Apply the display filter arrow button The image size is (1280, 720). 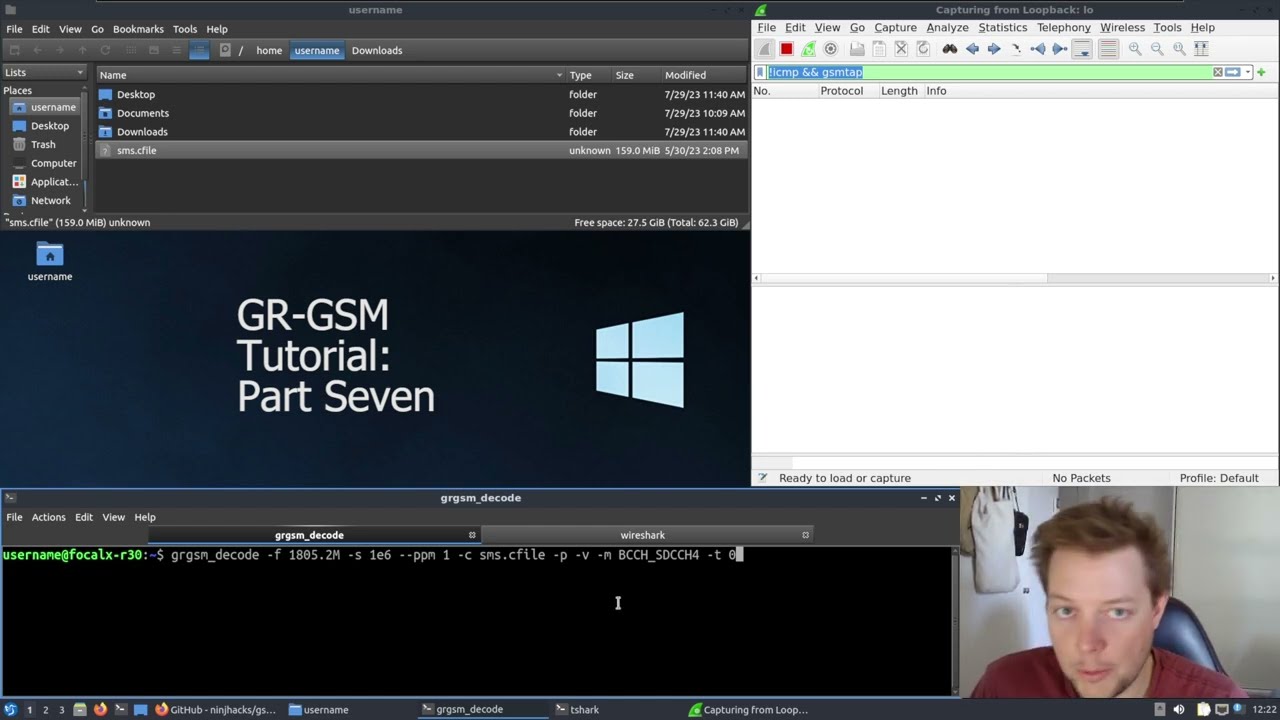coord(1232,72)
